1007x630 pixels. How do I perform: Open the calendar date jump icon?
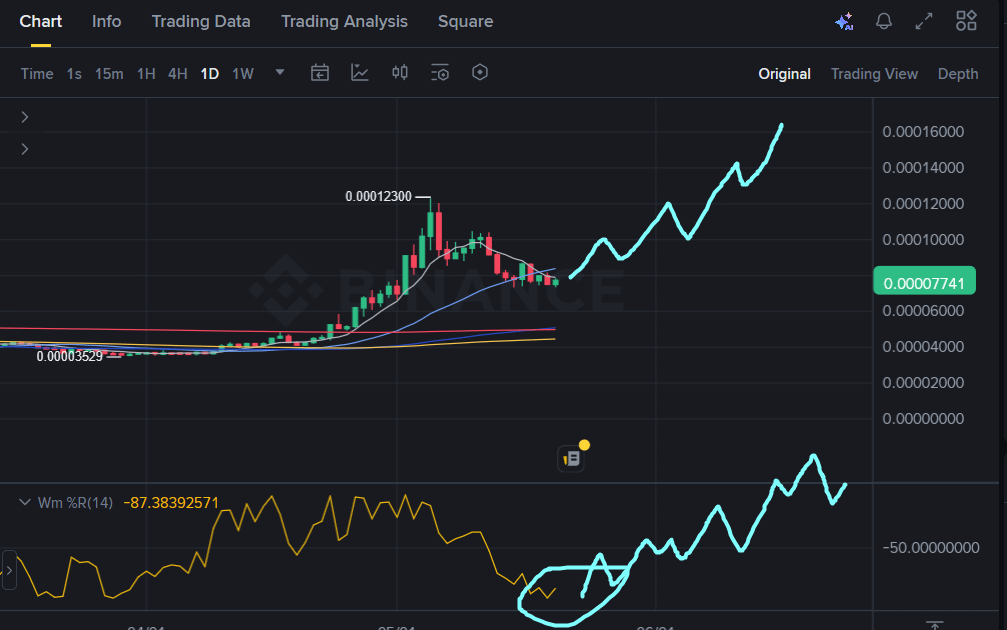tap(320, 73)
